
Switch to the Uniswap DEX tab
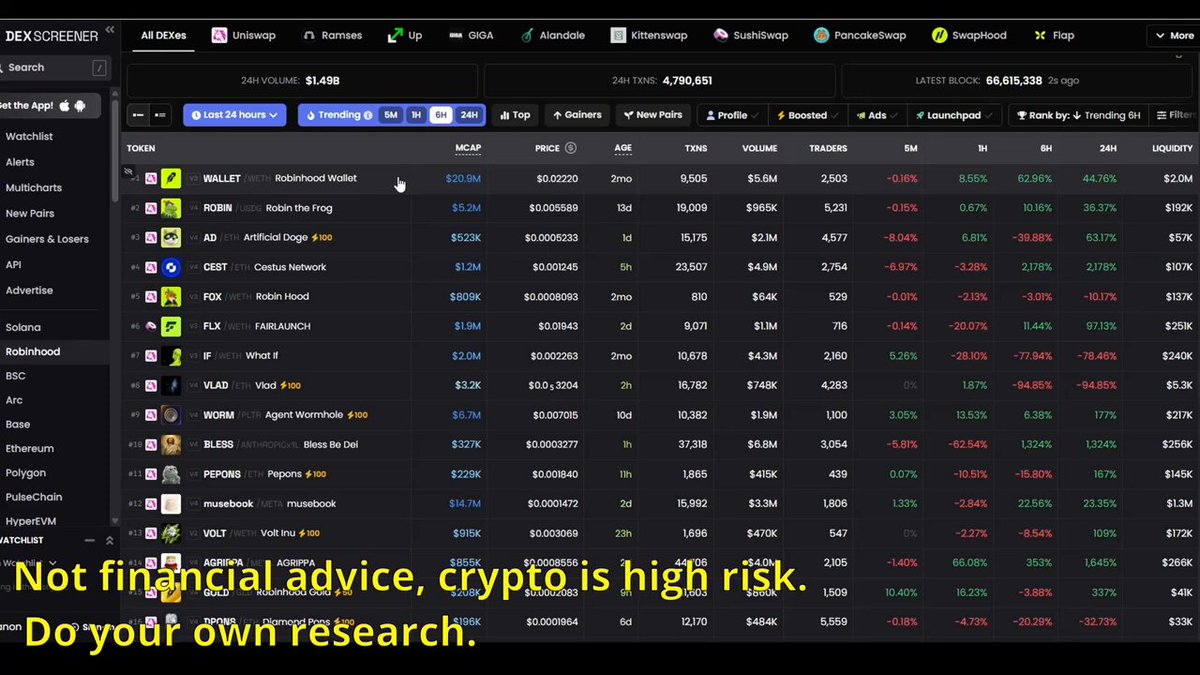point(245,35)
